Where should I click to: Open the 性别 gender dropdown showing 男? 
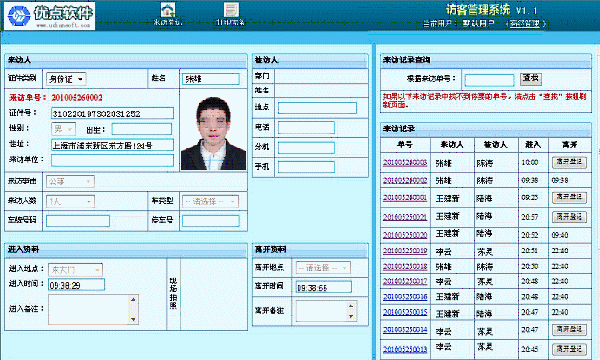coord(64,129)
